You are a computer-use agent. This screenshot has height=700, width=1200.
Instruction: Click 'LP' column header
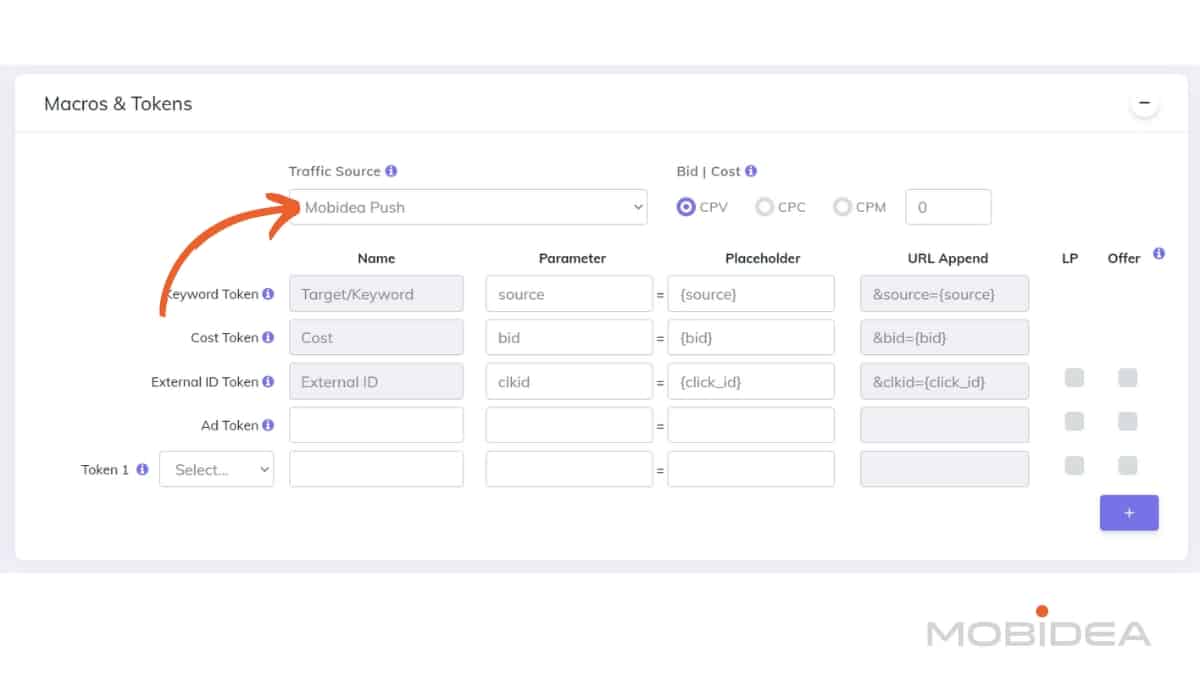tap(1070, 258)
